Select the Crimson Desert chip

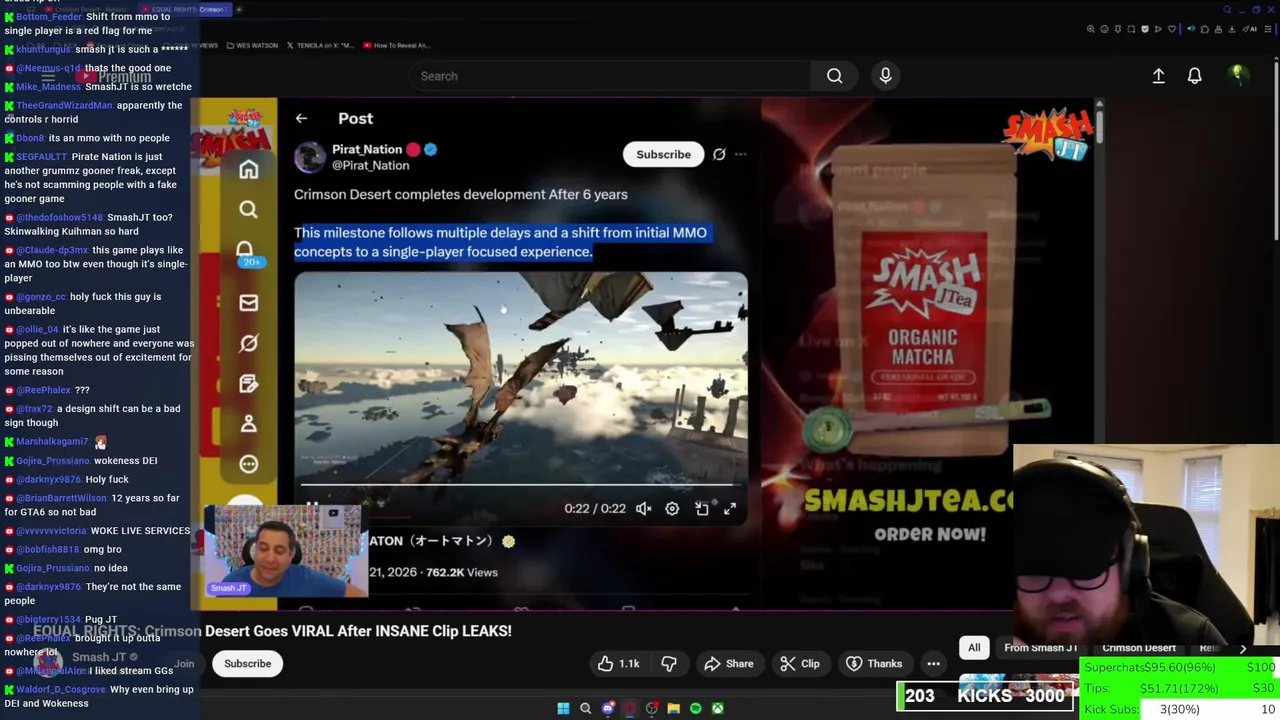pyautogui.click(x=1139, y=648)
